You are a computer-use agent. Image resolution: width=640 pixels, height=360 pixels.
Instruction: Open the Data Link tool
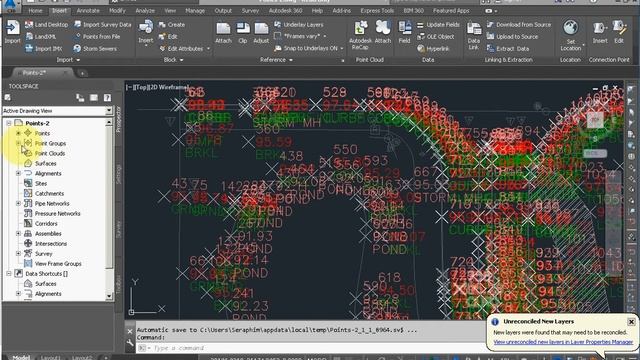pyautogui.click(x=473, y=35)
